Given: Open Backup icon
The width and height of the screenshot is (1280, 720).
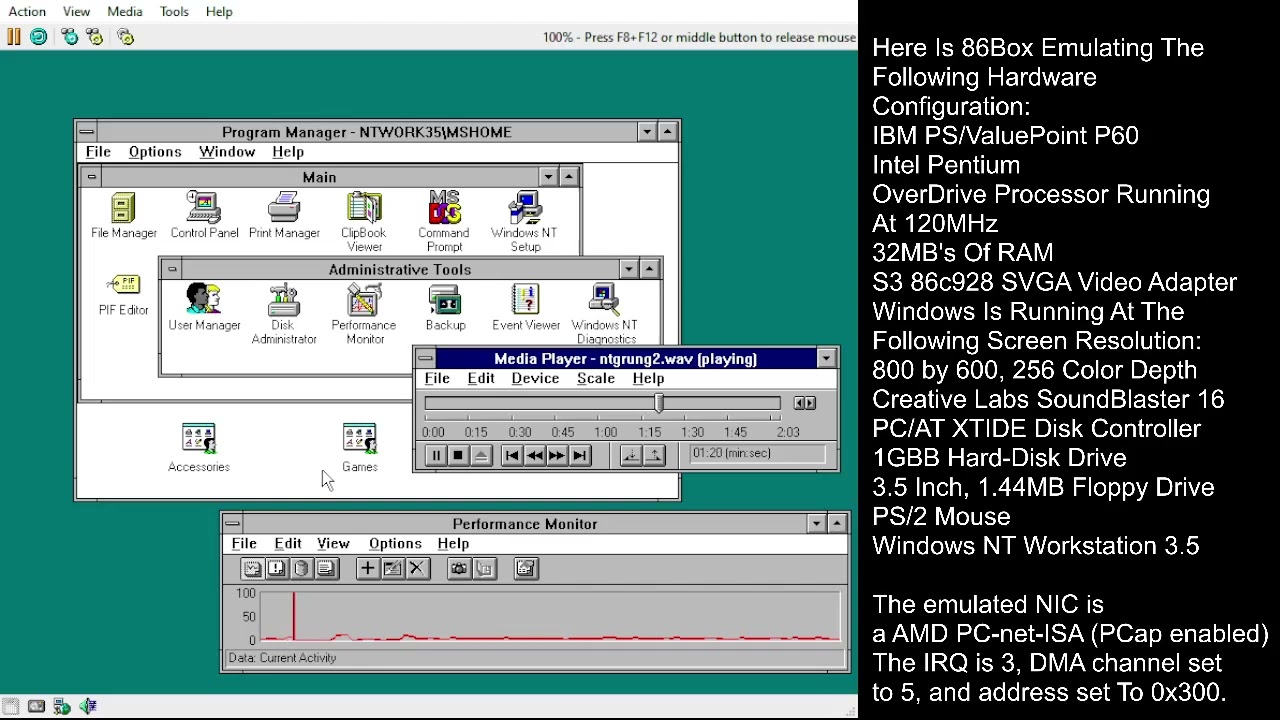Looking at the screenshot, I should [x=445, y=308].
